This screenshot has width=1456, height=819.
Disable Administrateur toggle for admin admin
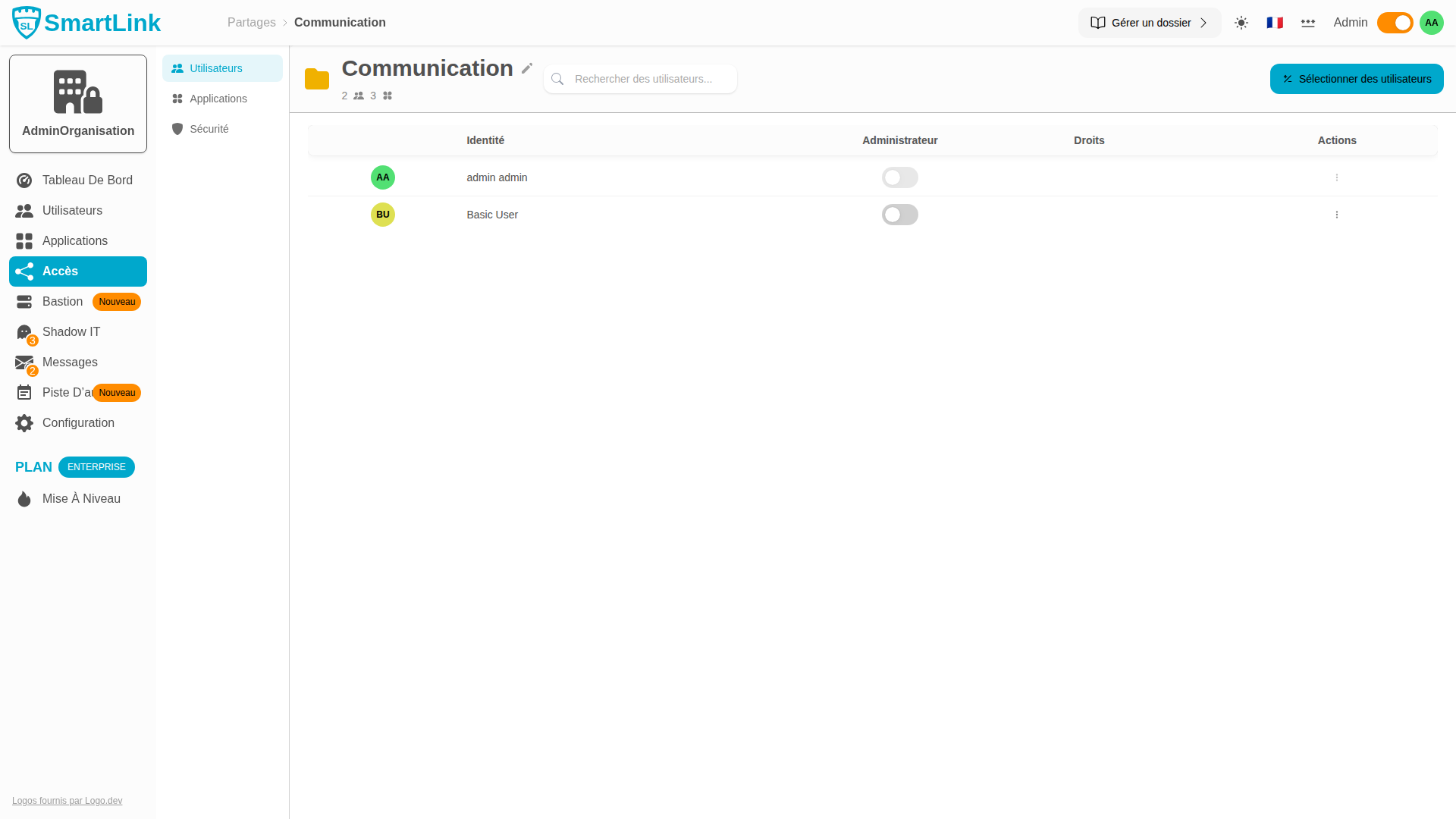click(x=900, y=177)
